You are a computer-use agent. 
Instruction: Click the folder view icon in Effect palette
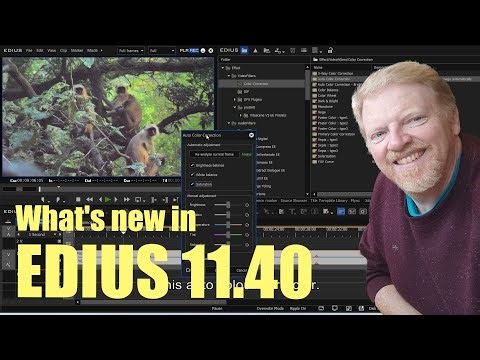click(x=245, y=50)
